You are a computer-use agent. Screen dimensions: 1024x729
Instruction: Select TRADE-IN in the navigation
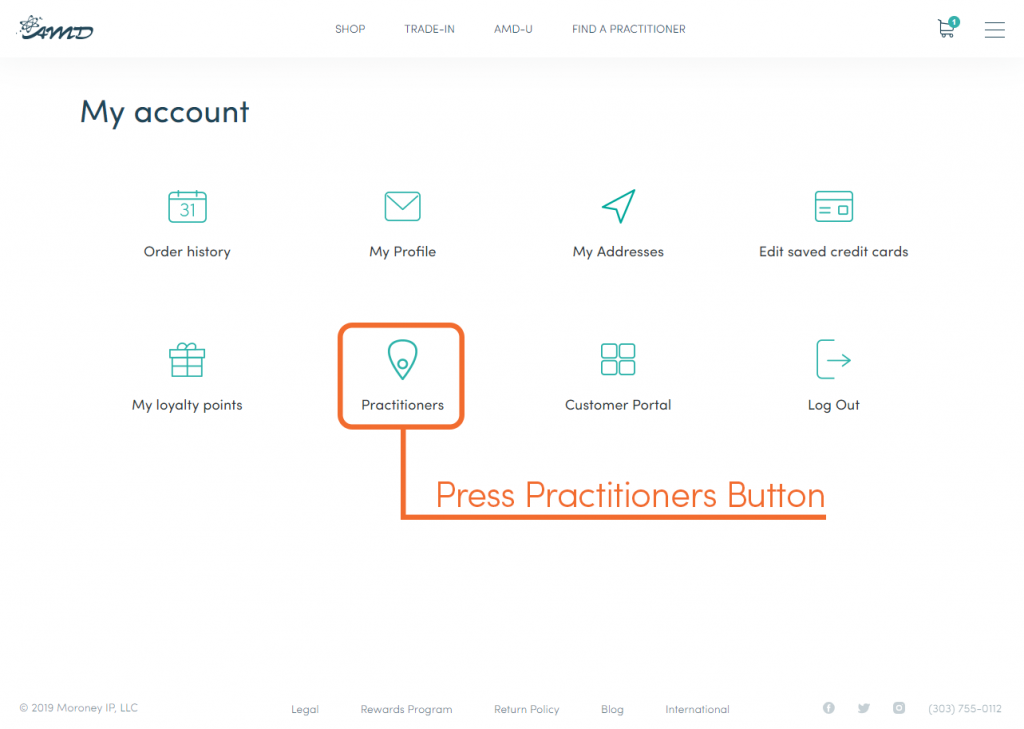[429, 29]
